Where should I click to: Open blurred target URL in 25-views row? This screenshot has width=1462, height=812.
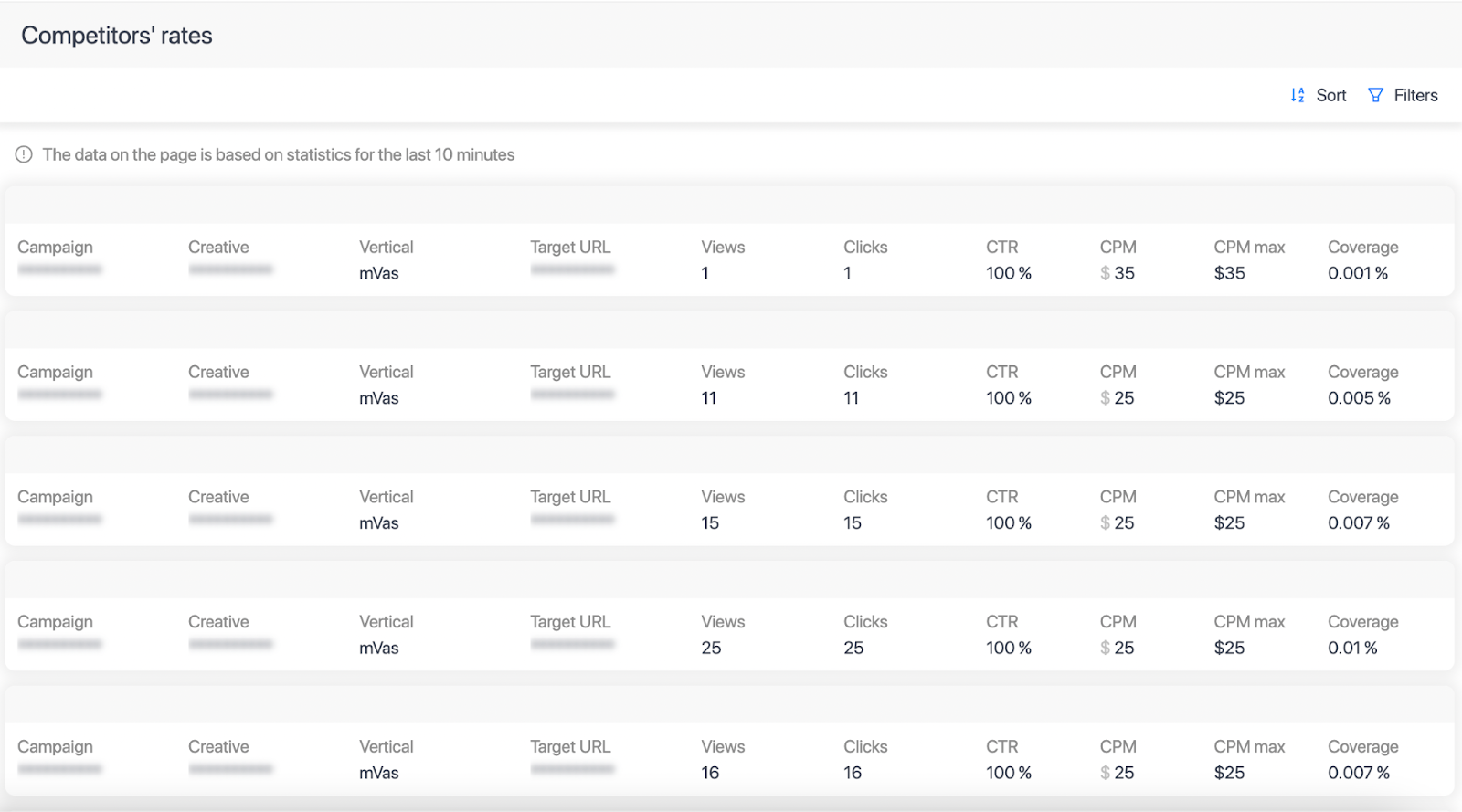pos(572,644)
